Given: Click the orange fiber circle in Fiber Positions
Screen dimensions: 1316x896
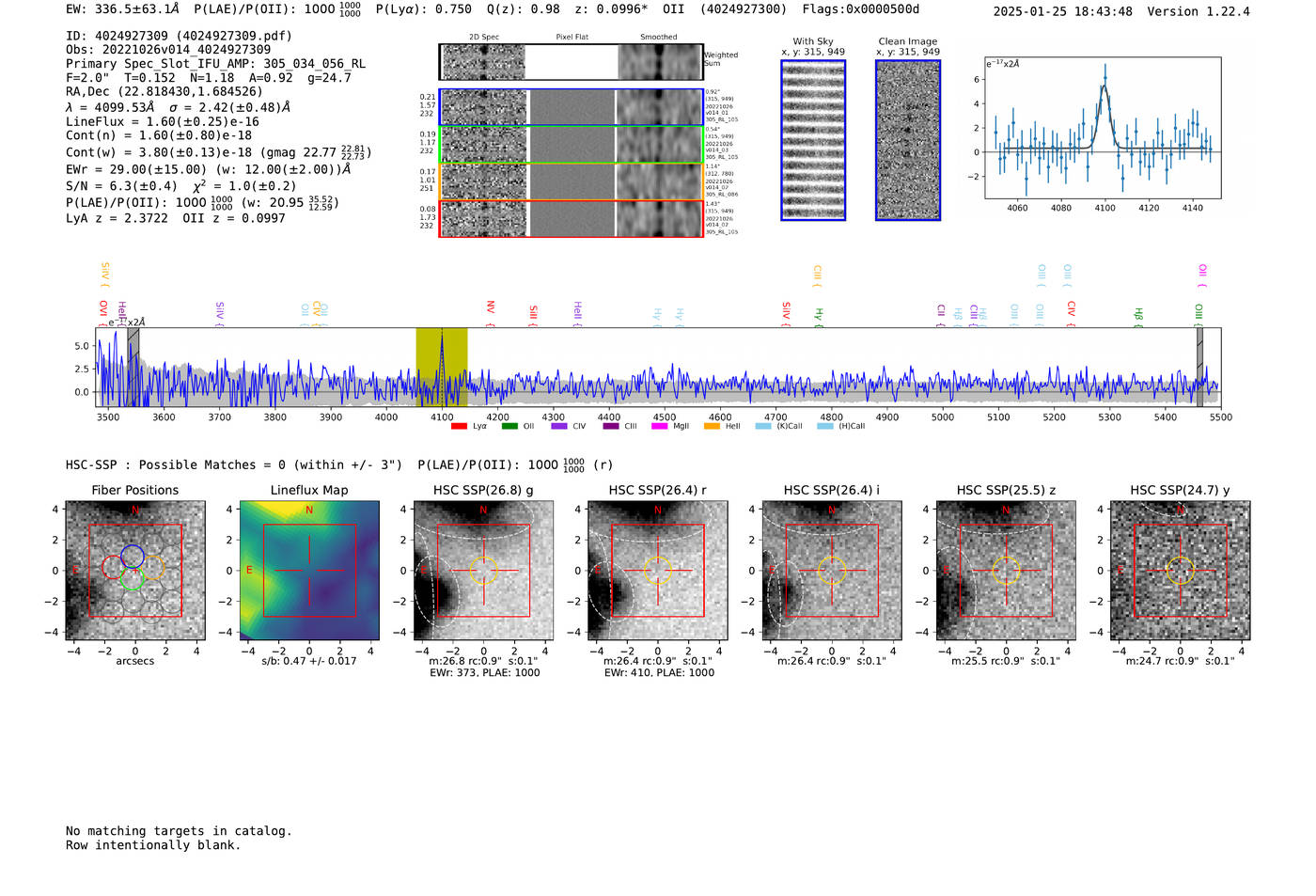Looking at the screenshot, I should [152, 567].
